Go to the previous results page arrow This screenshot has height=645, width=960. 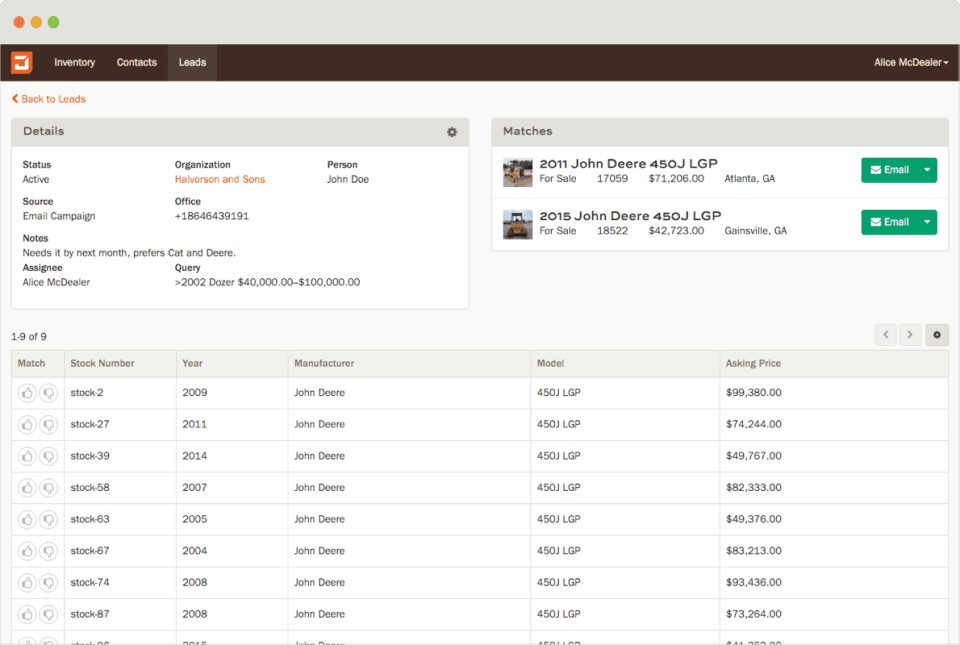886,335
